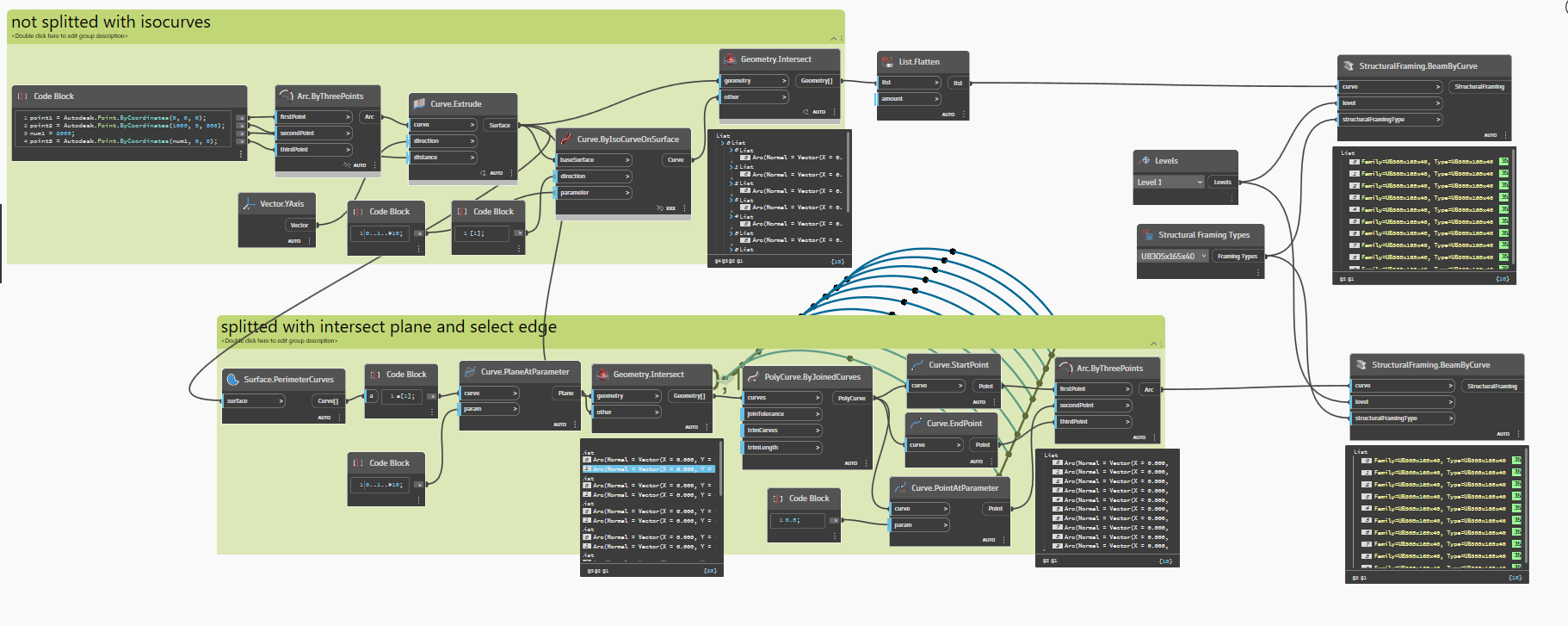Click the title 'splitted with intersect plane and select edge'
Viewport: 1568px width, 626px height.
pyautogui.click(x=389, y=326)
